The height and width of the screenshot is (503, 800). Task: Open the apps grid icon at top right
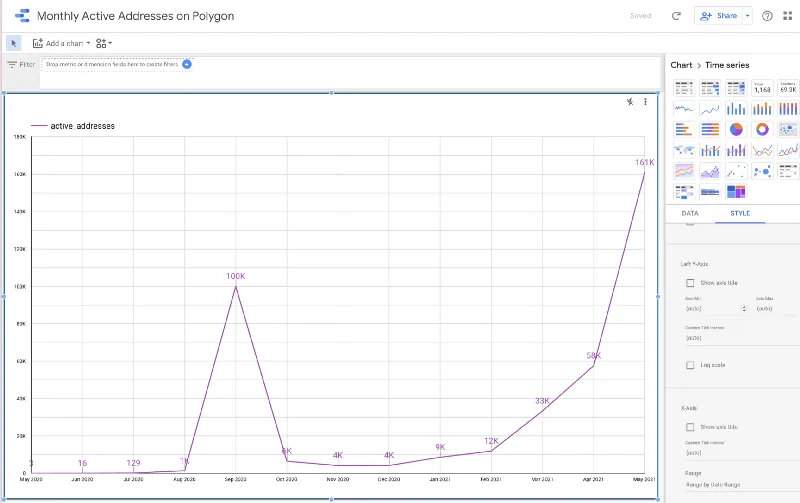(788, 16)
